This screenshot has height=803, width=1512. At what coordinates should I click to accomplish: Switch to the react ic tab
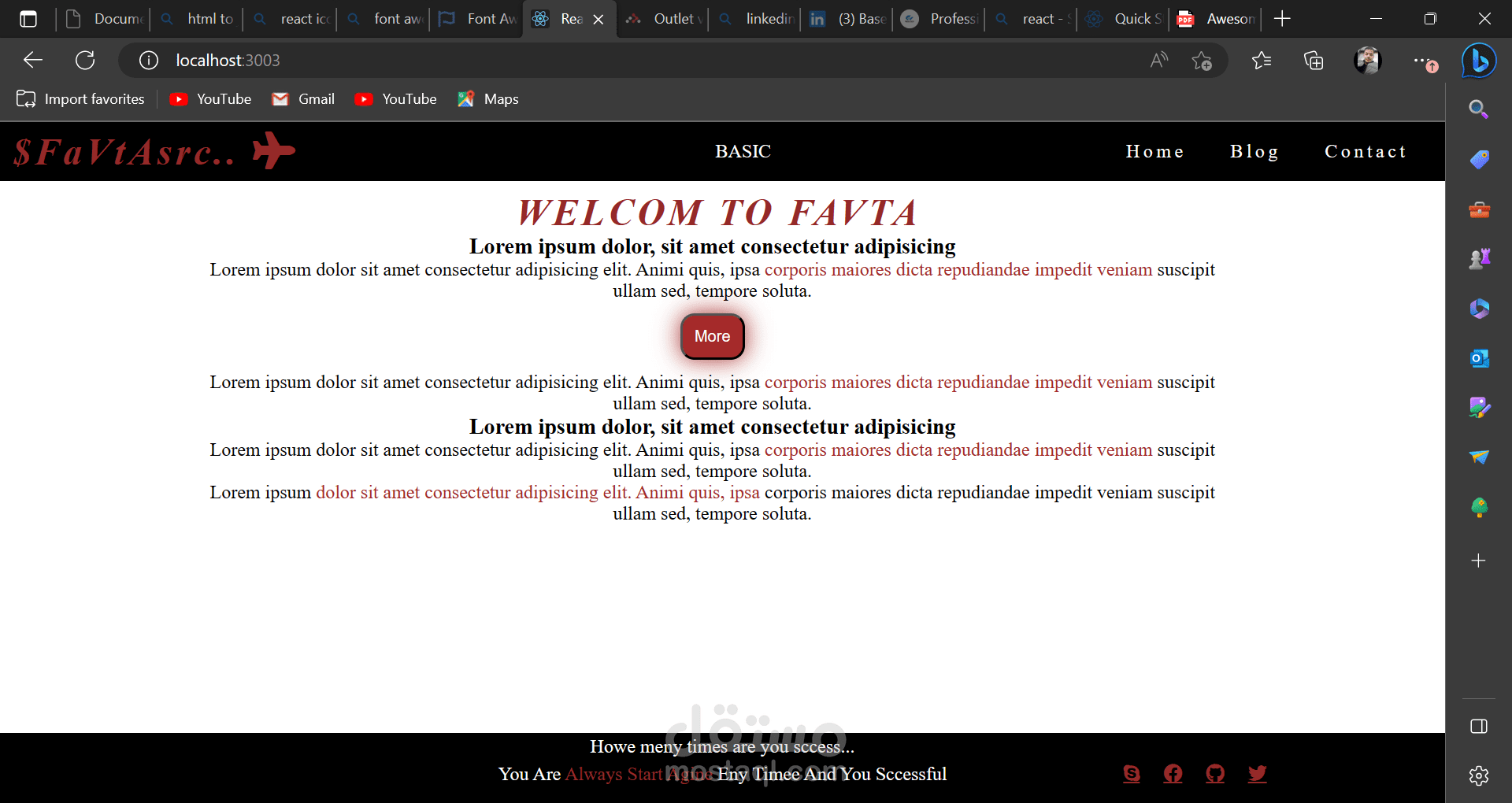(x=291, y=19)
